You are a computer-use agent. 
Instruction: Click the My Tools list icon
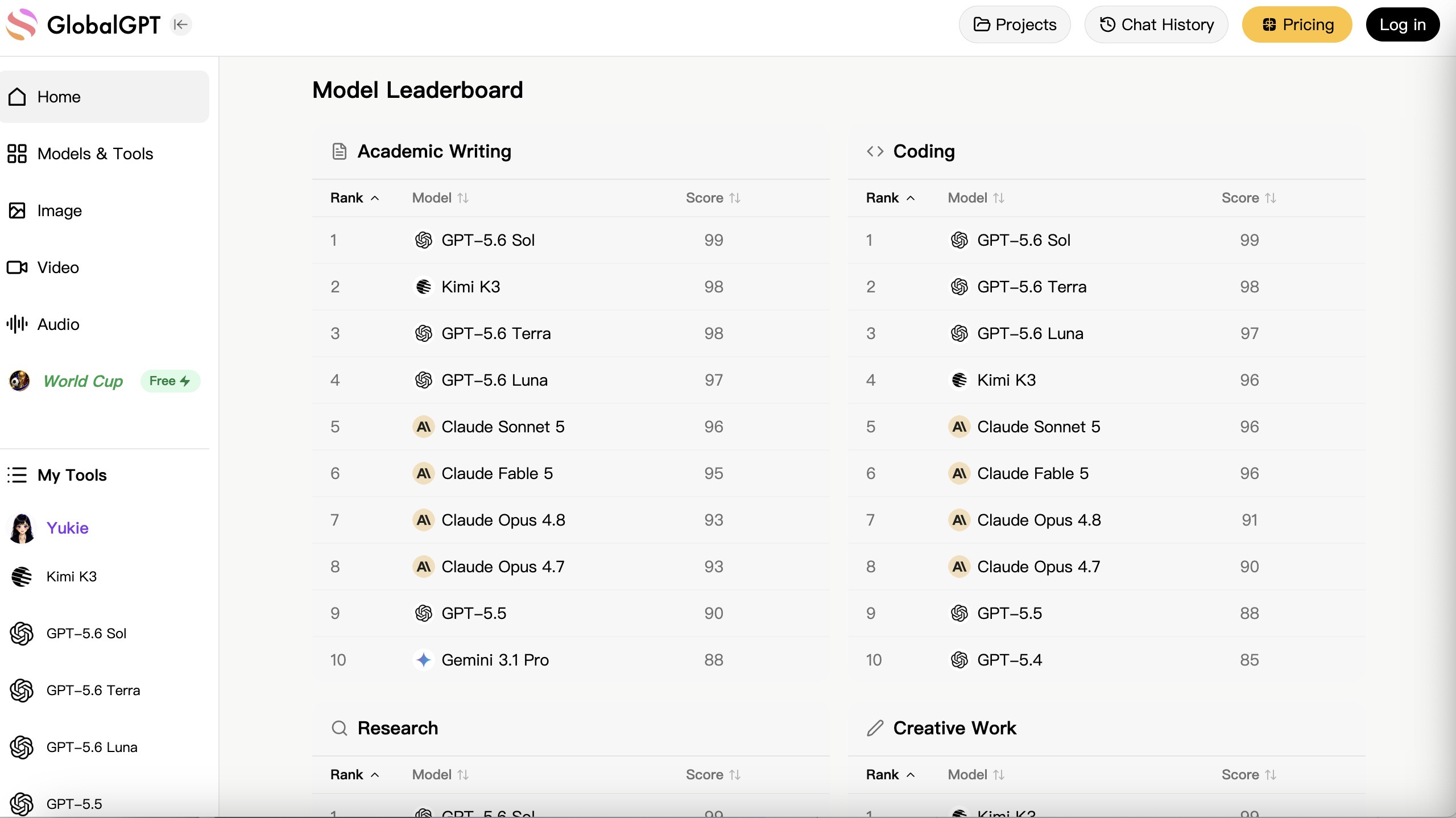click(17, 475)
